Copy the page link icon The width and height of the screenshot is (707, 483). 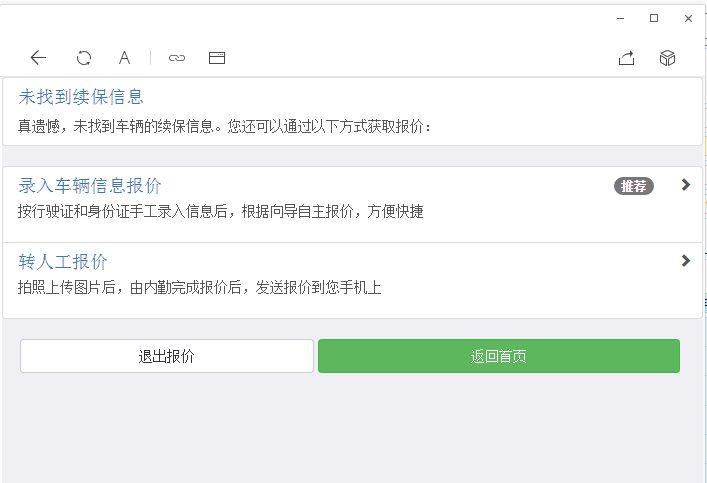[x=177, y=58]
